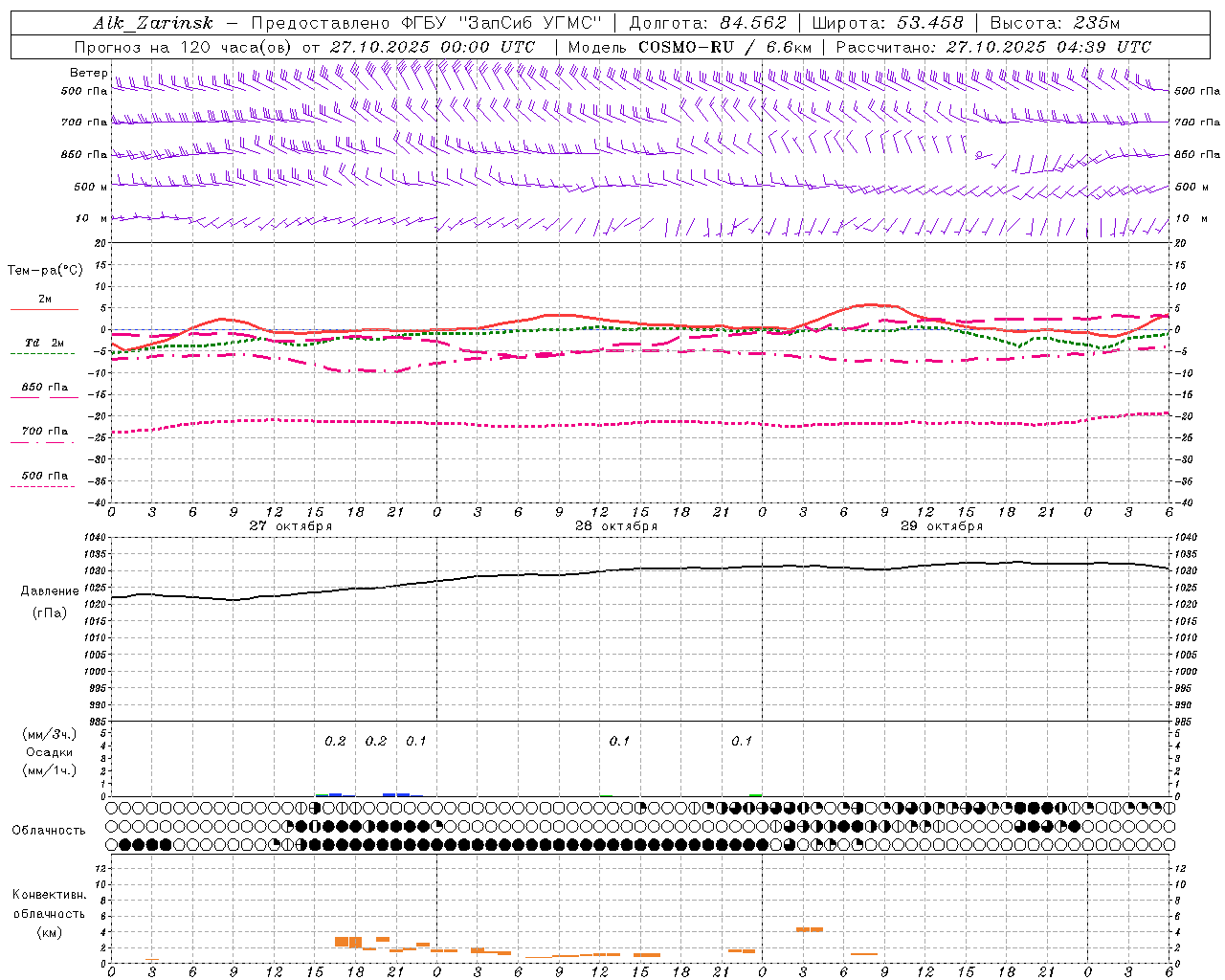The image size is (1225, 980).
Task: Click the orange convective bar near 4 km on 29 October
Action: point(810,929)
